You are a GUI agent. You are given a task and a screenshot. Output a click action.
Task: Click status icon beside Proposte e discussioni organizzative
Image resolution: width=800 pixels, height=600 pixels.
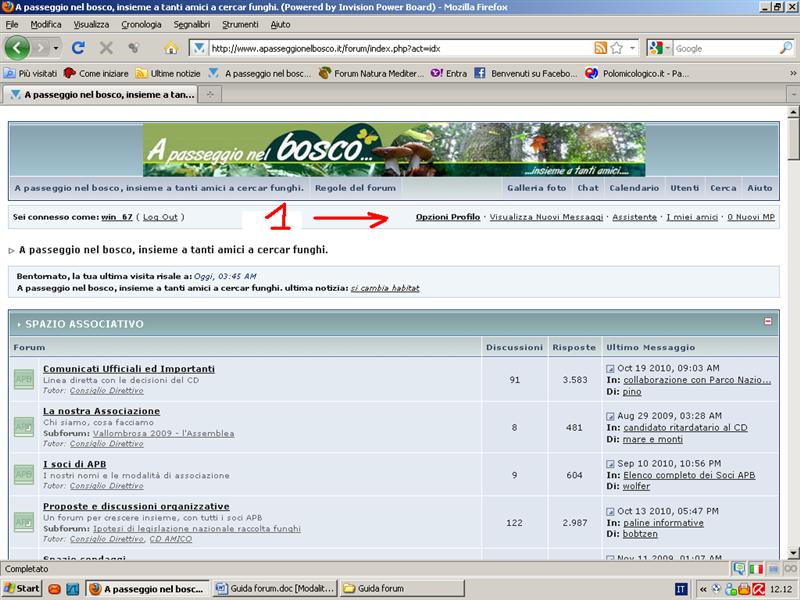point(23,522)
